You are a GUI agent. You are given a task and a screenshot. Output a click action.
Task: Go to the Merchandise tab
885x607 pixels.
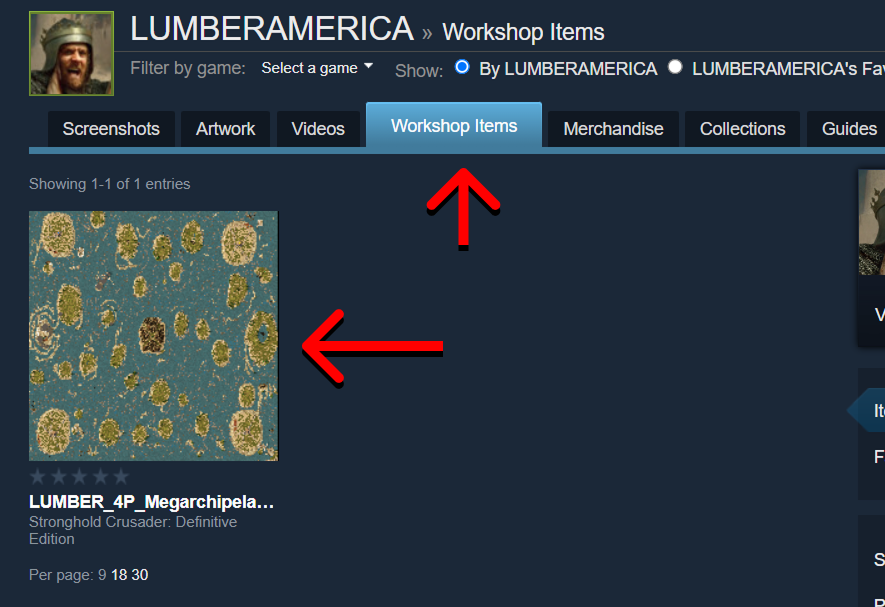[613, 129]
